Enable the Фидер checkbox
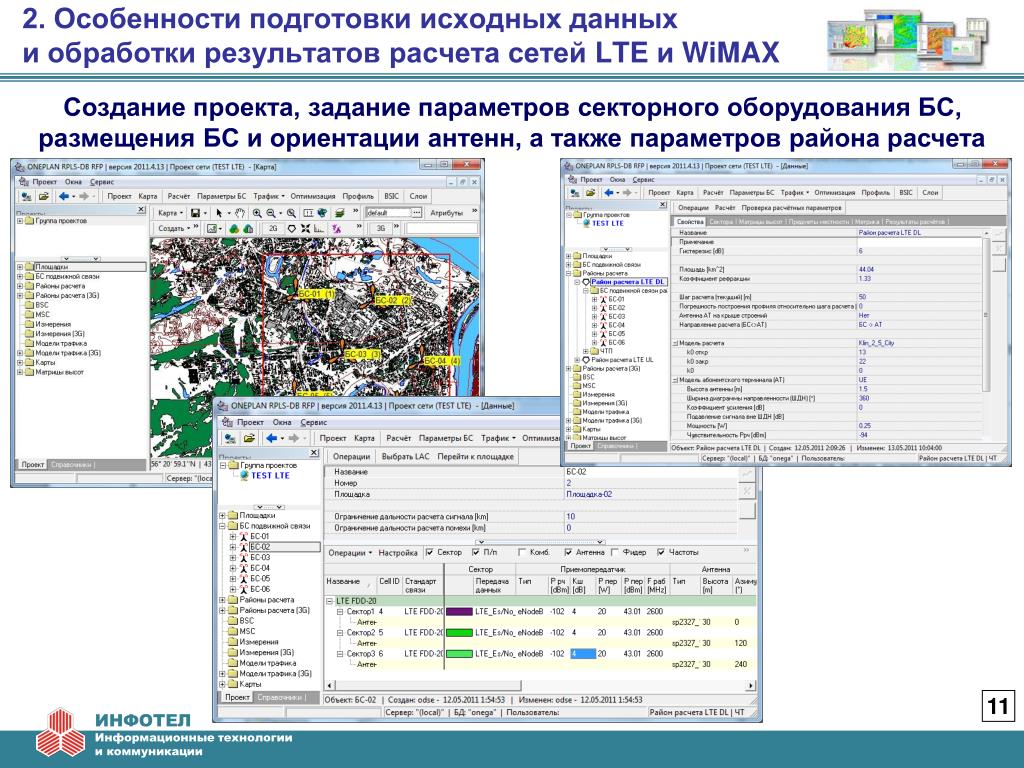 pyautogui.click(x=615, y=552)
